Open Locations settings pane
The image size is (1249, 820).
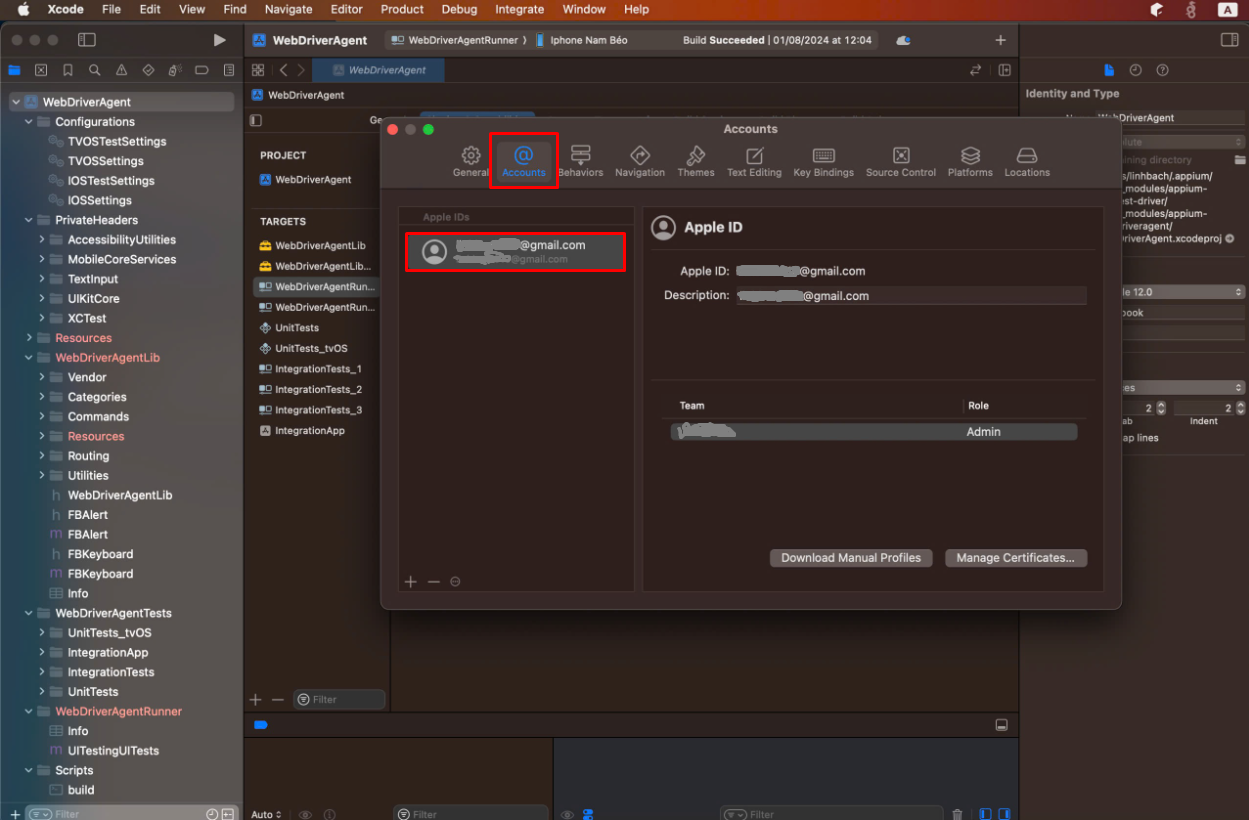[x=1027, y=160]
